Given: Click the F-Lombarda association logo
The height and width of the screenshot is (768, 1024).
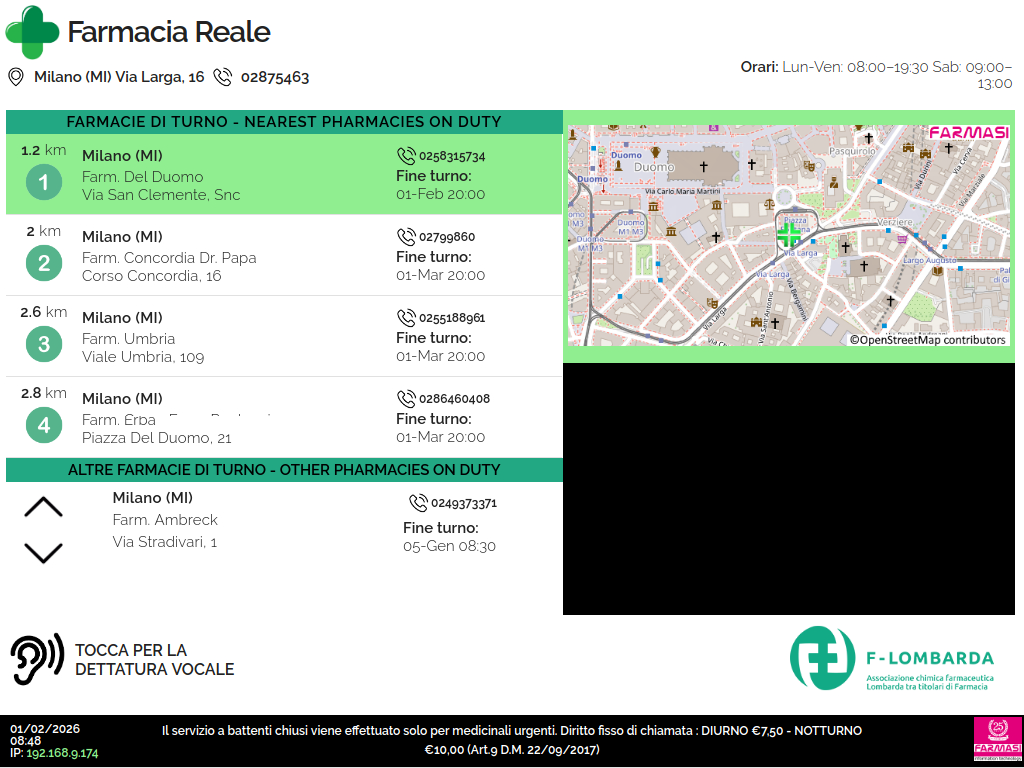Looking at the screenshot, I should 891,658.
